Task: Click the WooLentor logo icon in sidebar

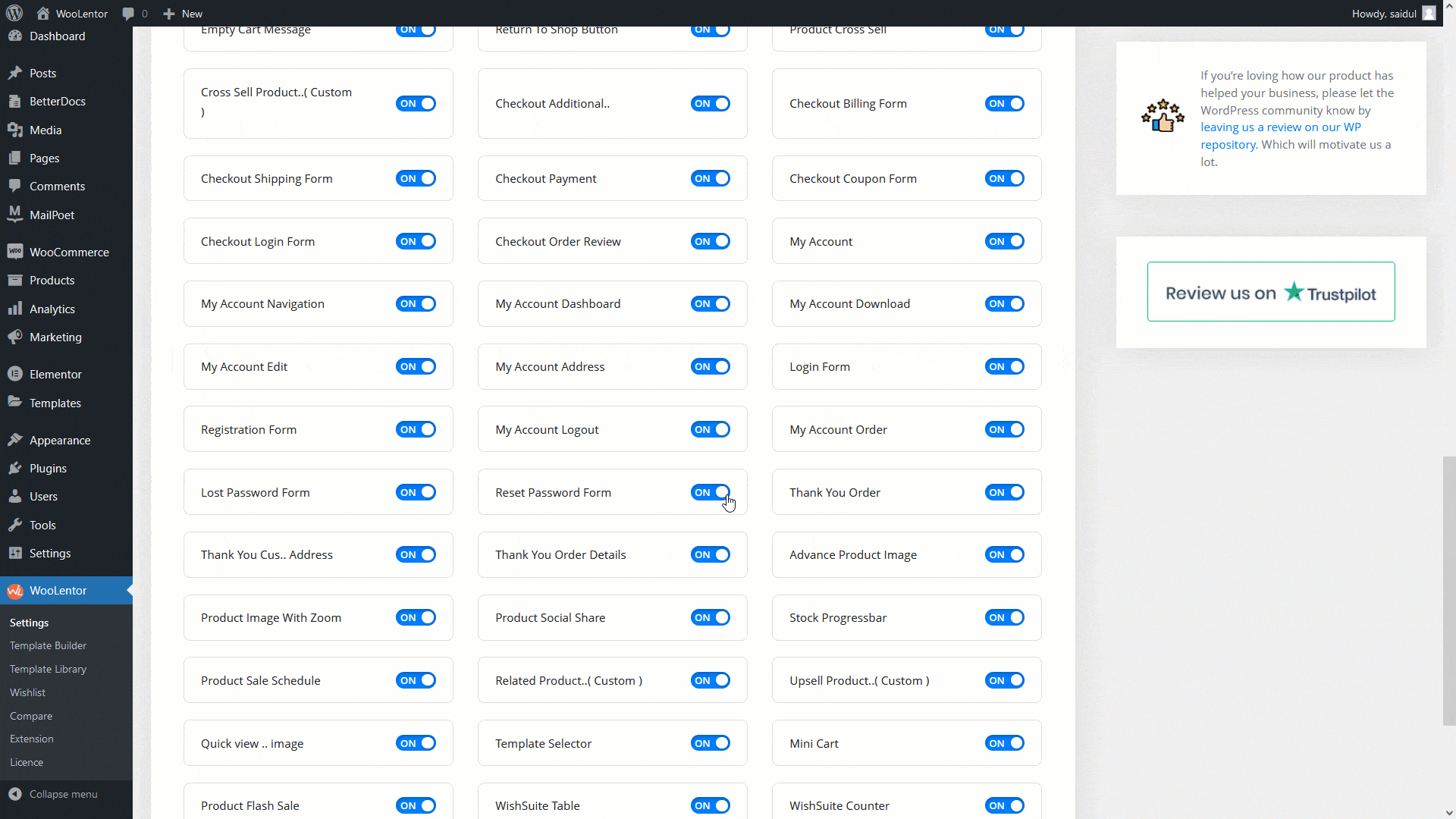Action: (x=15, y=590)
